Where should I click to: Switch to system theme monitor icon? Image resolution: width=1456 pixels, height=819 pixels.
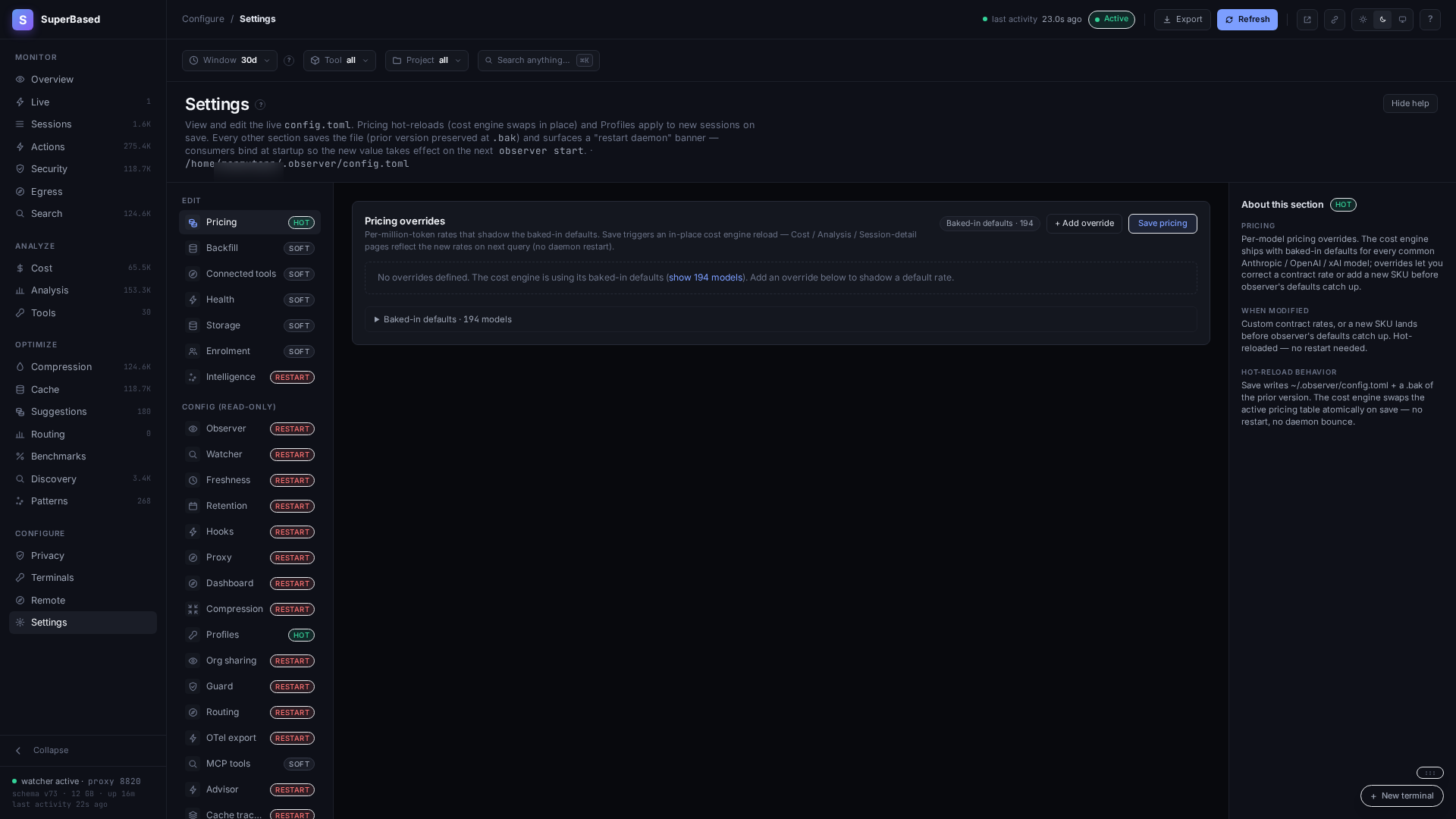[1402, 20]
